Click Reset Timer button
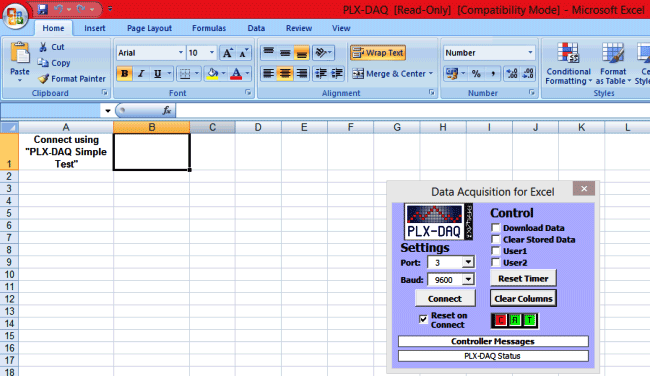 pos(523,279)
